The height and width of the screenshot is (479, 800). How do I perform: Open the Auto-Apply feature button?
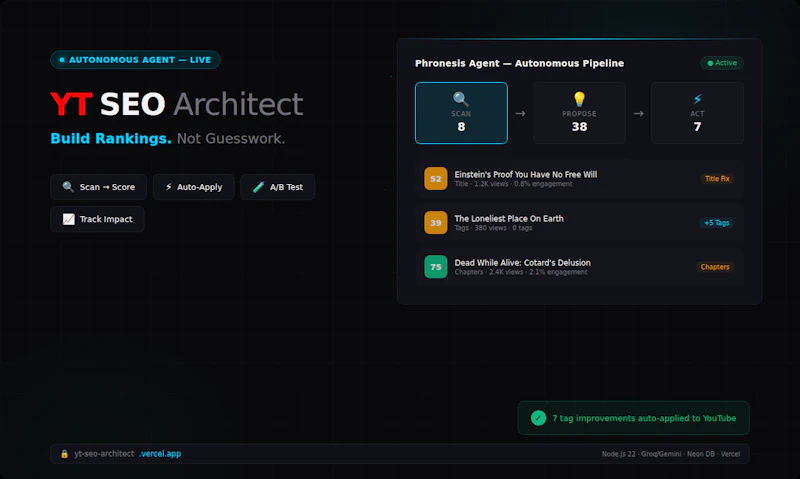193,187
